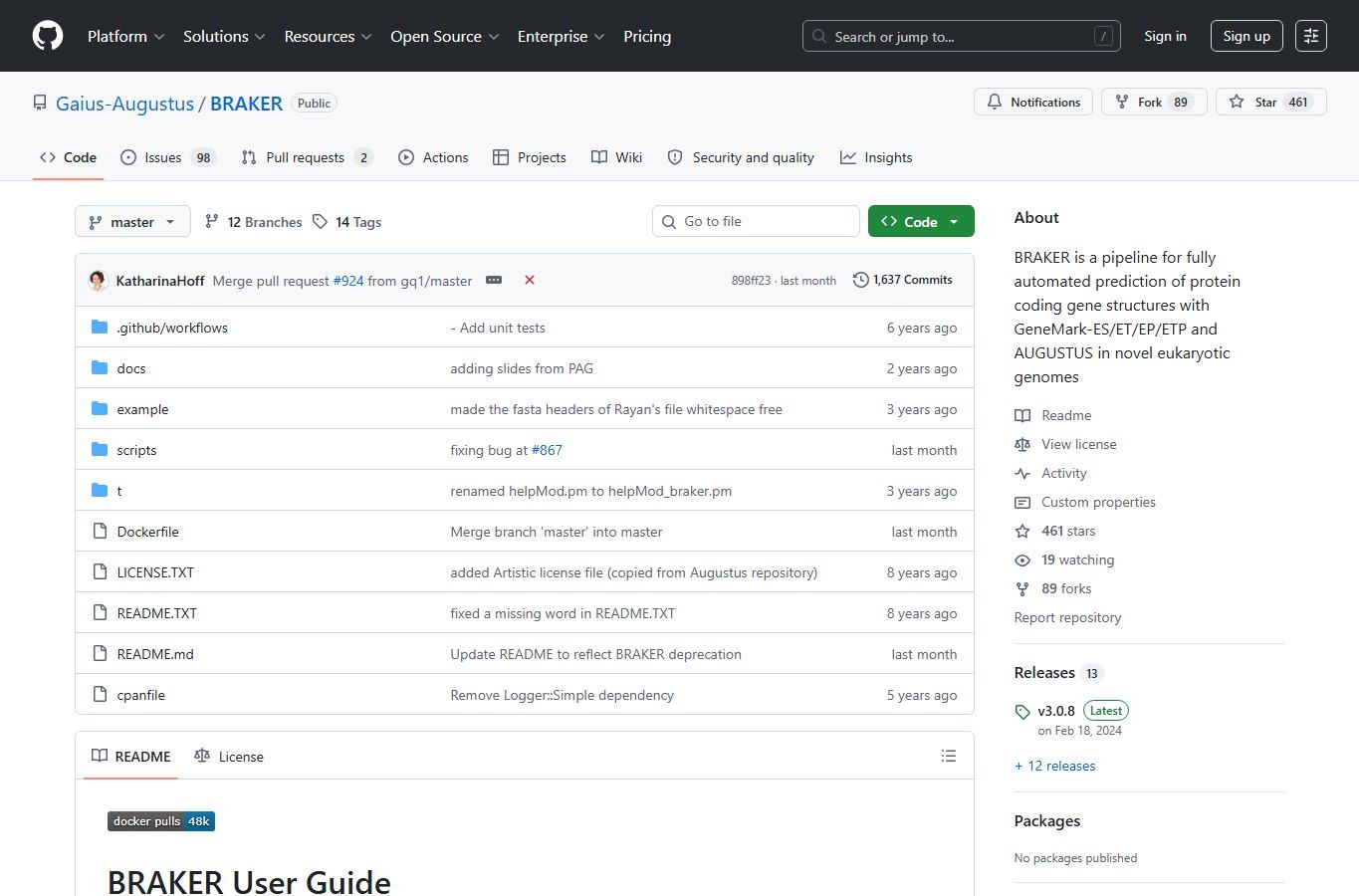Click the folder icon beside scripts
Screen dimensions: 1359x896
tap(100, 449)
